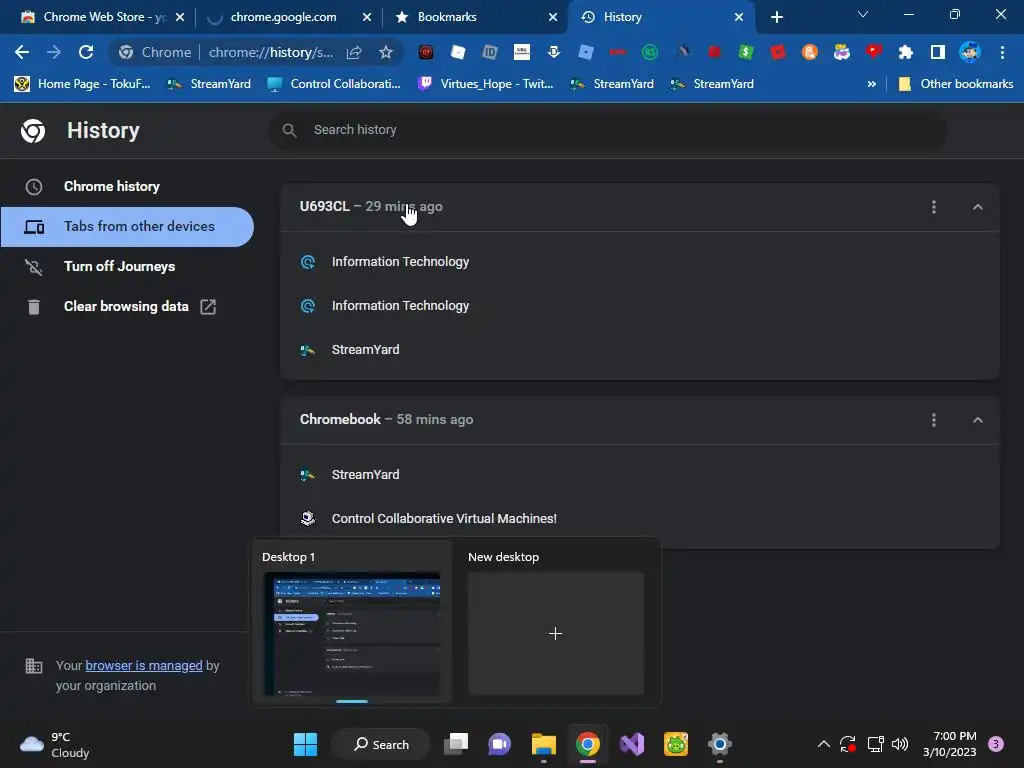
Task: Go back to the previous page
Action: [x=22, y=52]
